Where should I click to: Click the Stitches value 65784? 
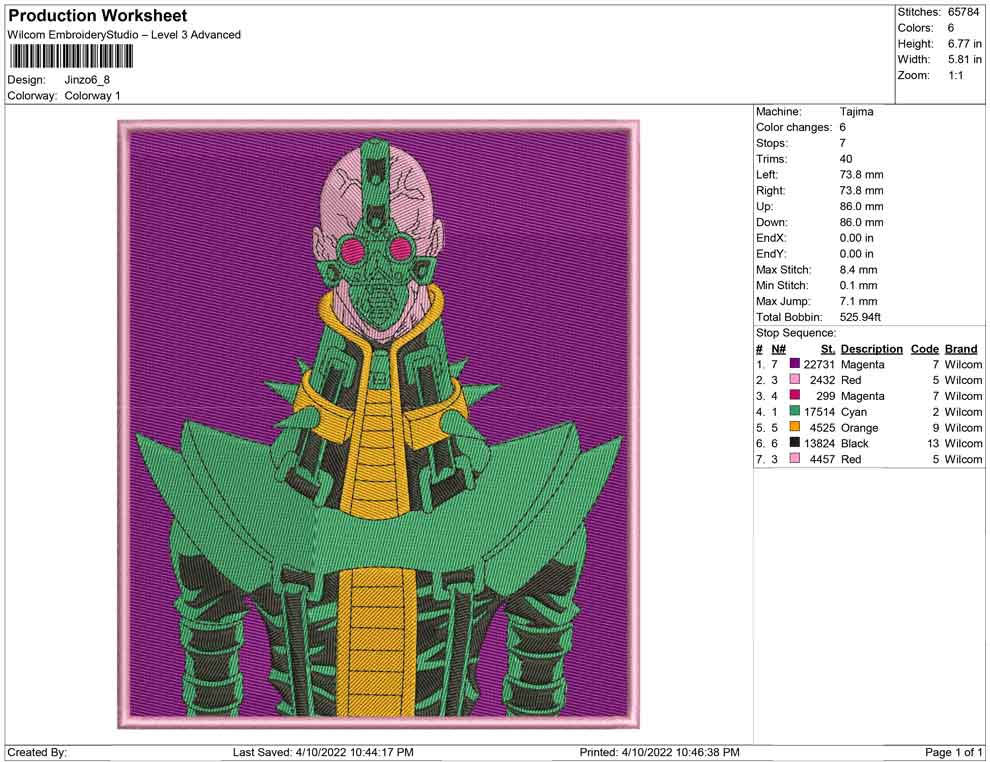[x=965, y=12]
